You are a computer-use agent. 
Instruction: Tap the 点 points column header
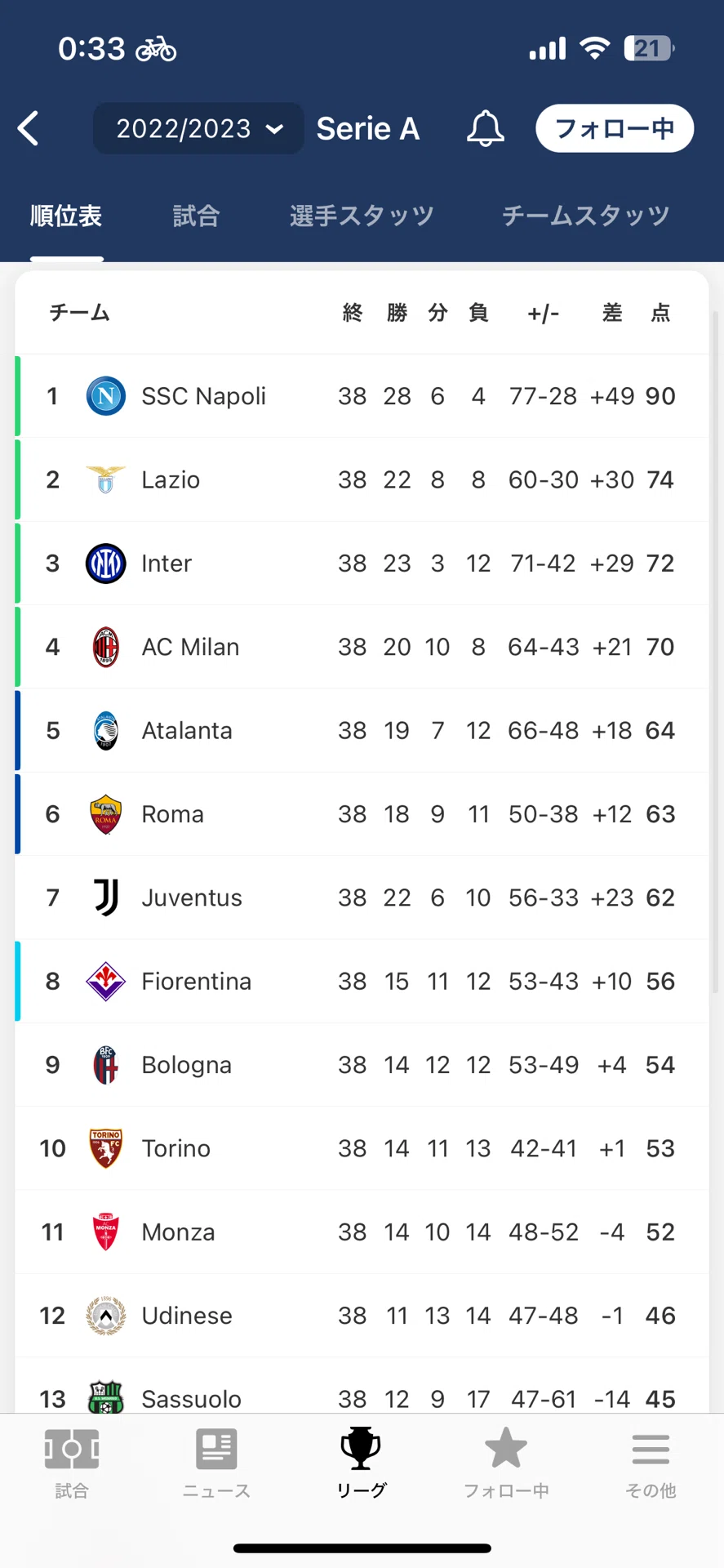pyautogui.click(x=660, y=313)
